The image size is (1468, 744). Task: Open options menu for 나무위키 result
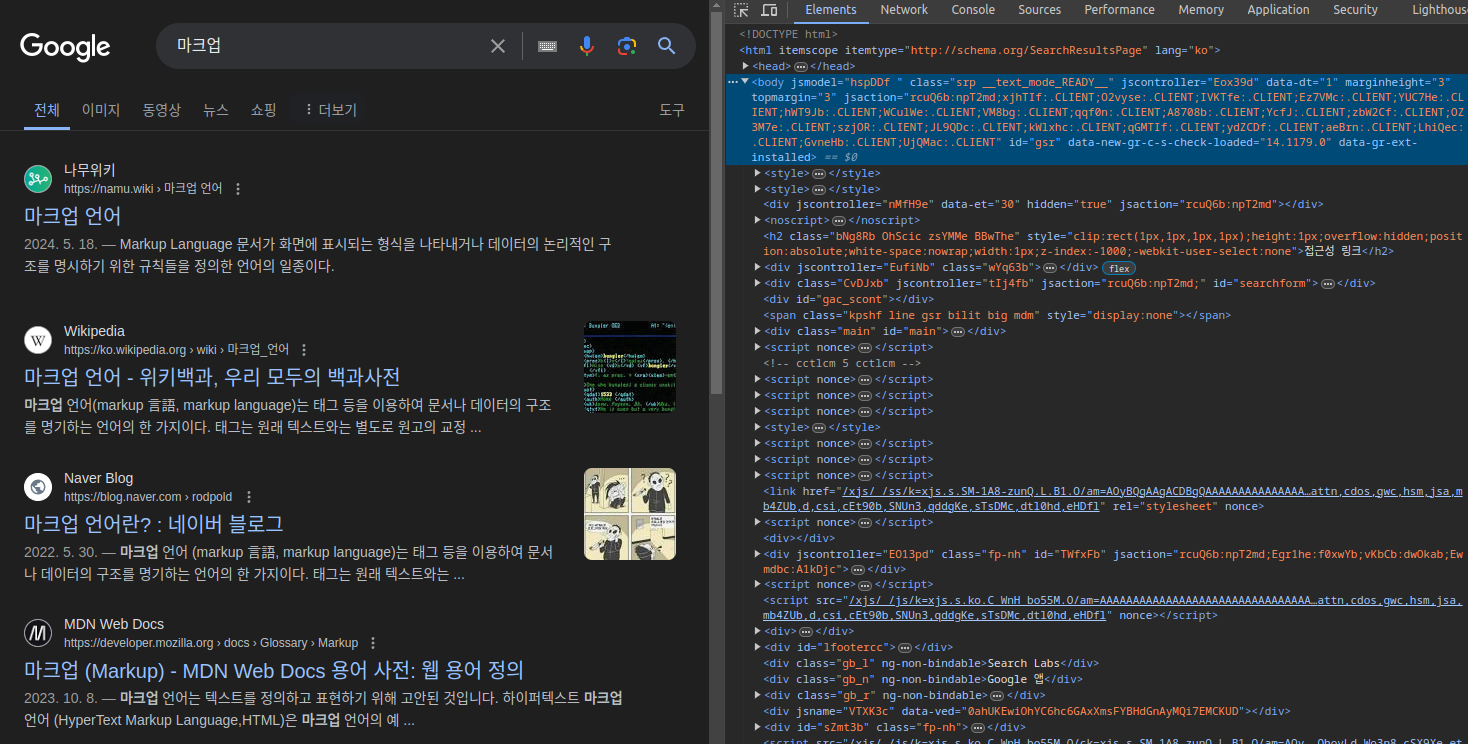click(x=238, y=189)
